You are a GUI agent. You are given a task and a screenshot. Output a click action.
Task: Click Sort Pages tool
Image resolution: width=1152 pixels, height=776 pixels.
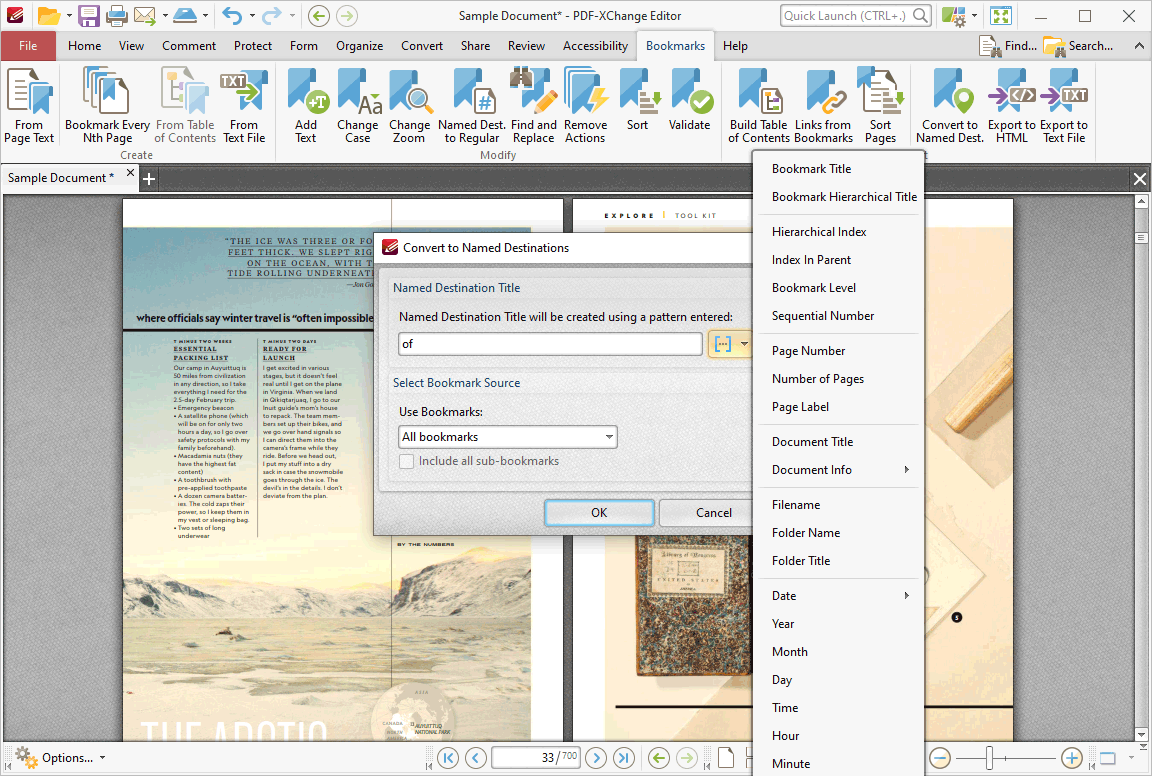pos(880,106)
